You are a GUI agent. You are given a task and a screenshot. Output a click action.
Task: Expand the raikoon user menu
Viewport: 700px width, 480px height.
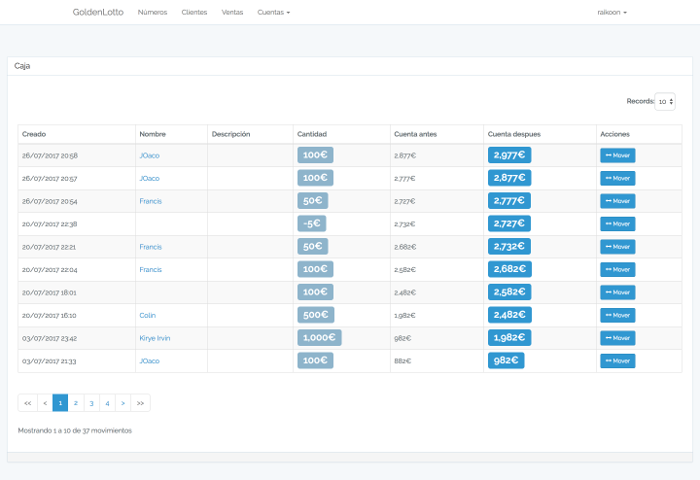(612, 13)
